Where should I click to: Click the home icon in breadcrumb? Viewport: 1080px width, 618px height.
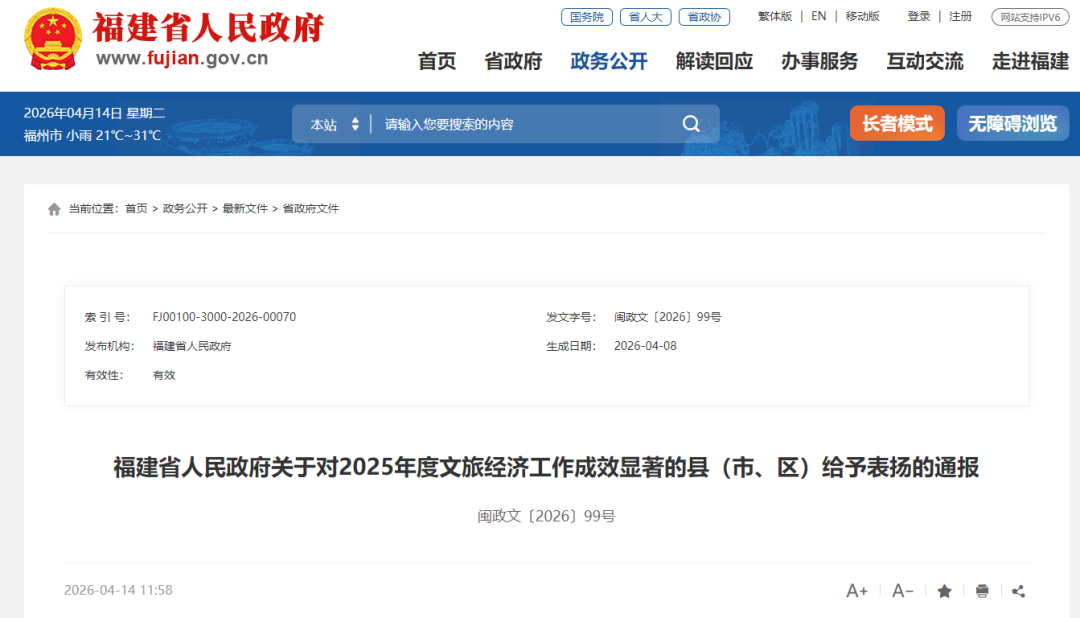click(x=54, y=209)
